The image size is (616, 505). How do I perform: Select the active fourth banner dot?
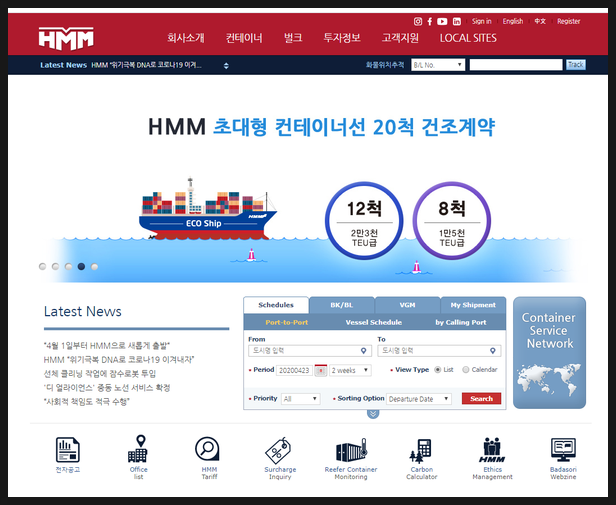pos(81,267)
